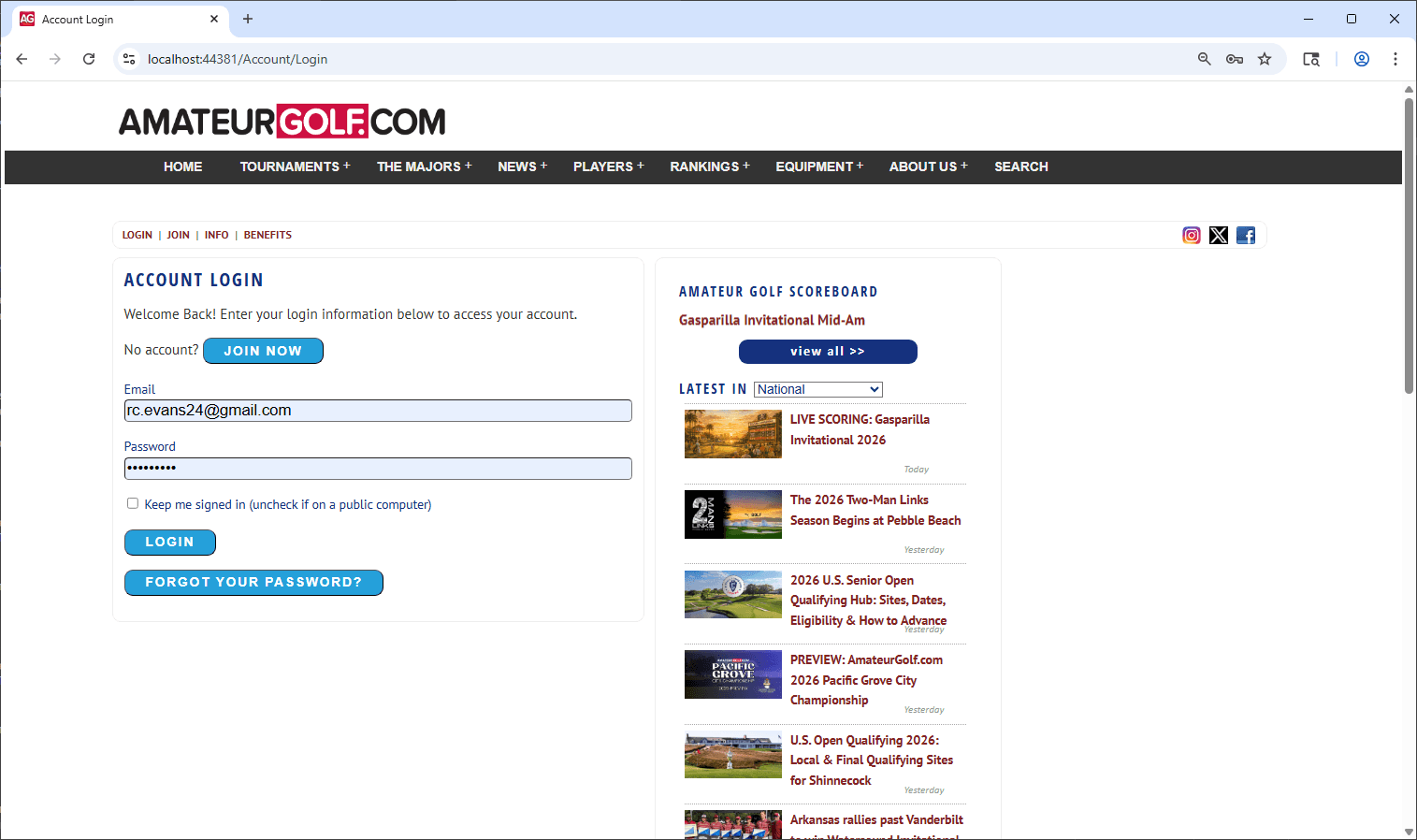Open the Facebook social icon
Screen dimensions: 1417x840
(1245, 236)
